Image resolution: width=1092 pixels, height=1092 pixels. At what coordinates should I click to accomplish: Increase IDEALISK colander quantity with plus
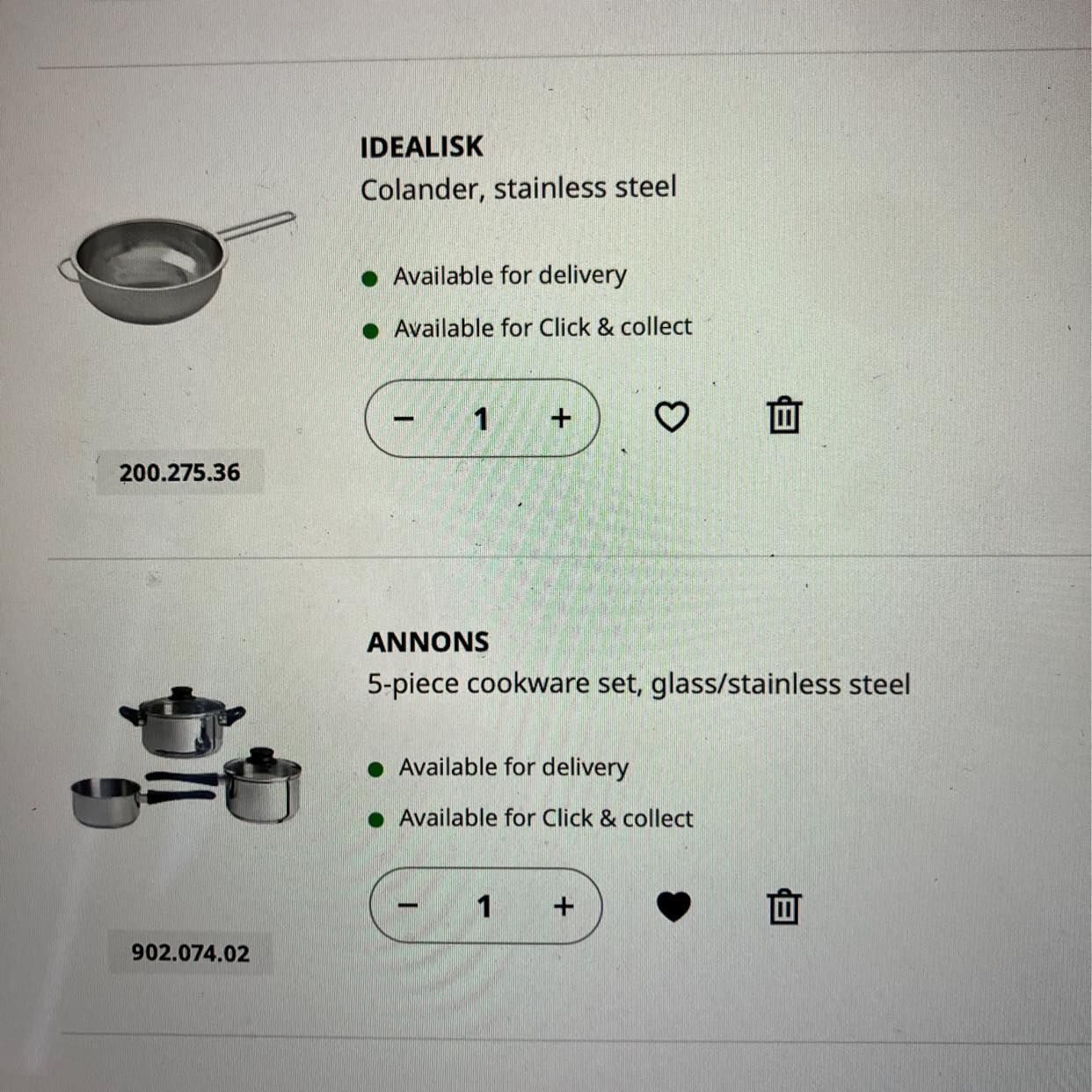click(x=561, y=418)
